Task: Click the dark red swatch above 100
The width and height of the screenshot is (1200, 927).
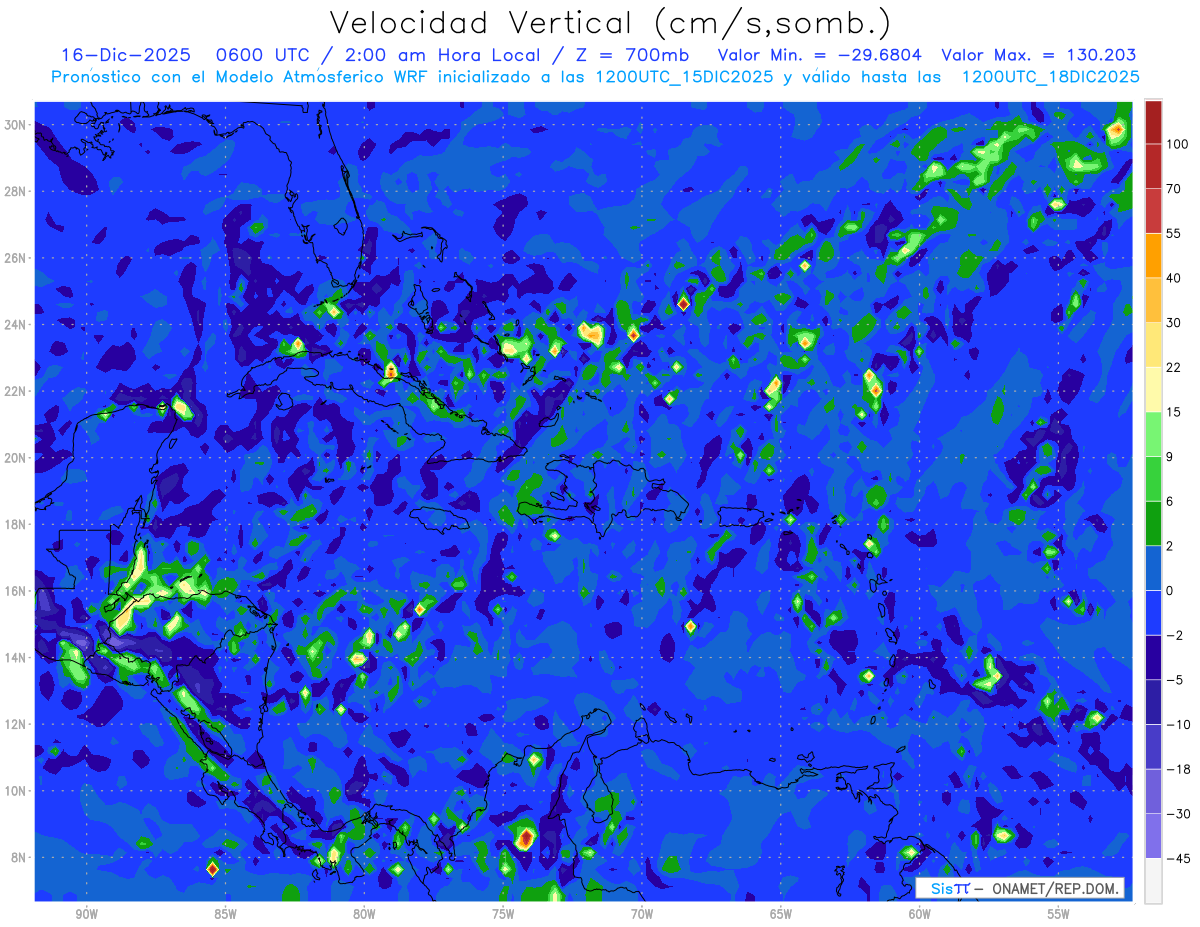Action: 1153,122
